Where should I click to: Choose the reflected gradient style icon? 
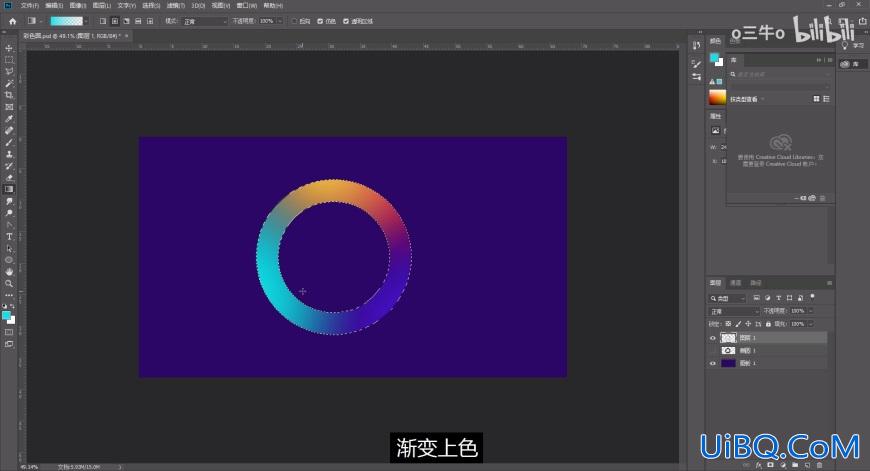138,21
